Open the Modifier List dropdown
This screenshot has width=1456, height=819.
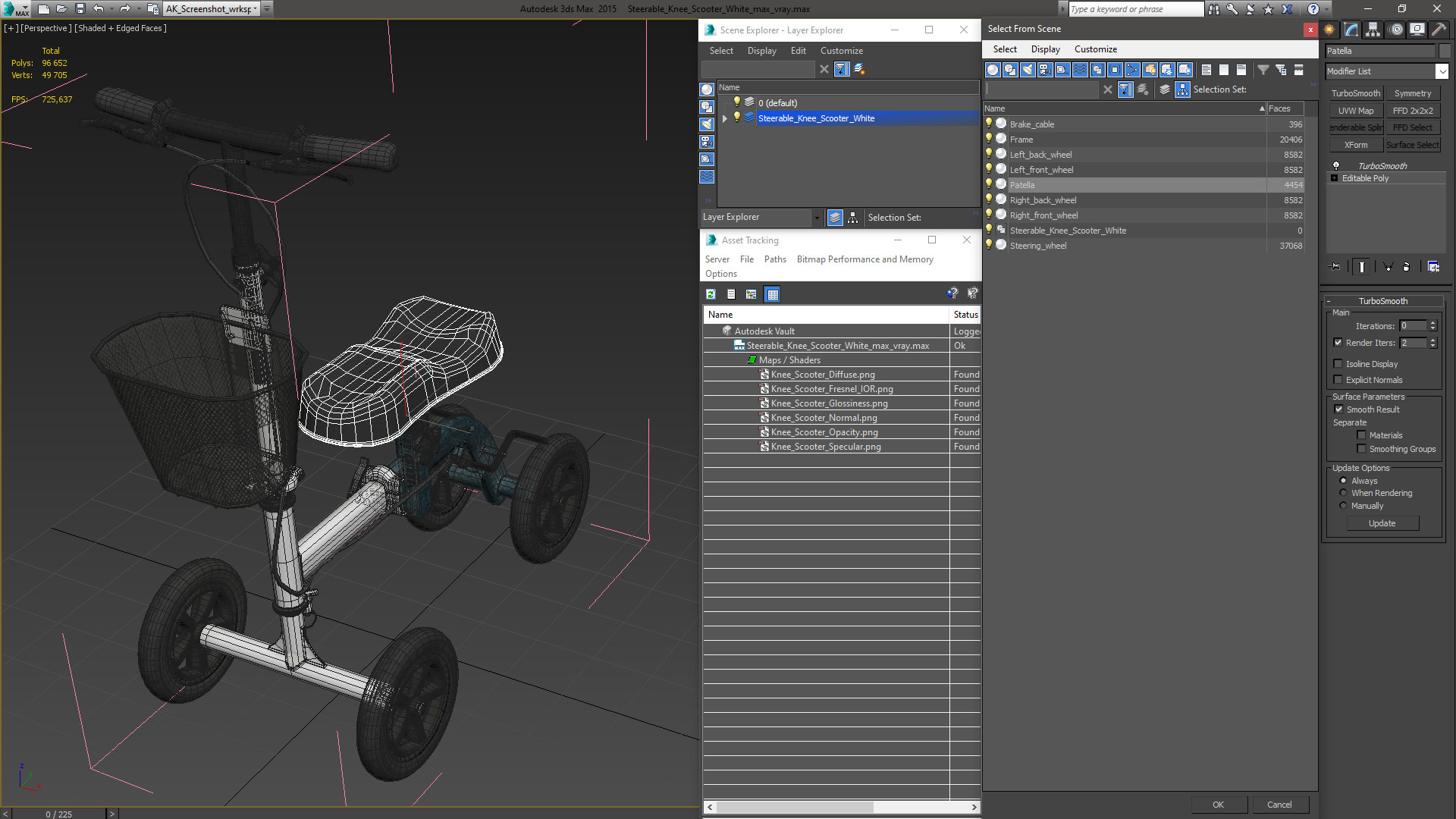pyautogui.click(x=1444, y=70)
